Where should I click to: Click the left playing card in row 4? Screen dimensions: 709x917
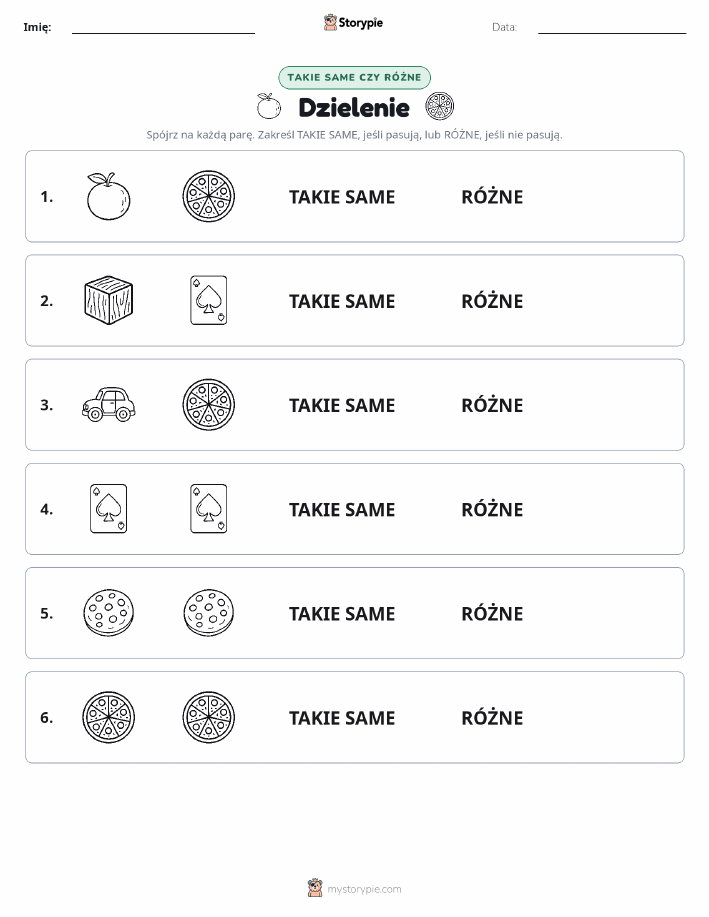(x=109, y=509)
